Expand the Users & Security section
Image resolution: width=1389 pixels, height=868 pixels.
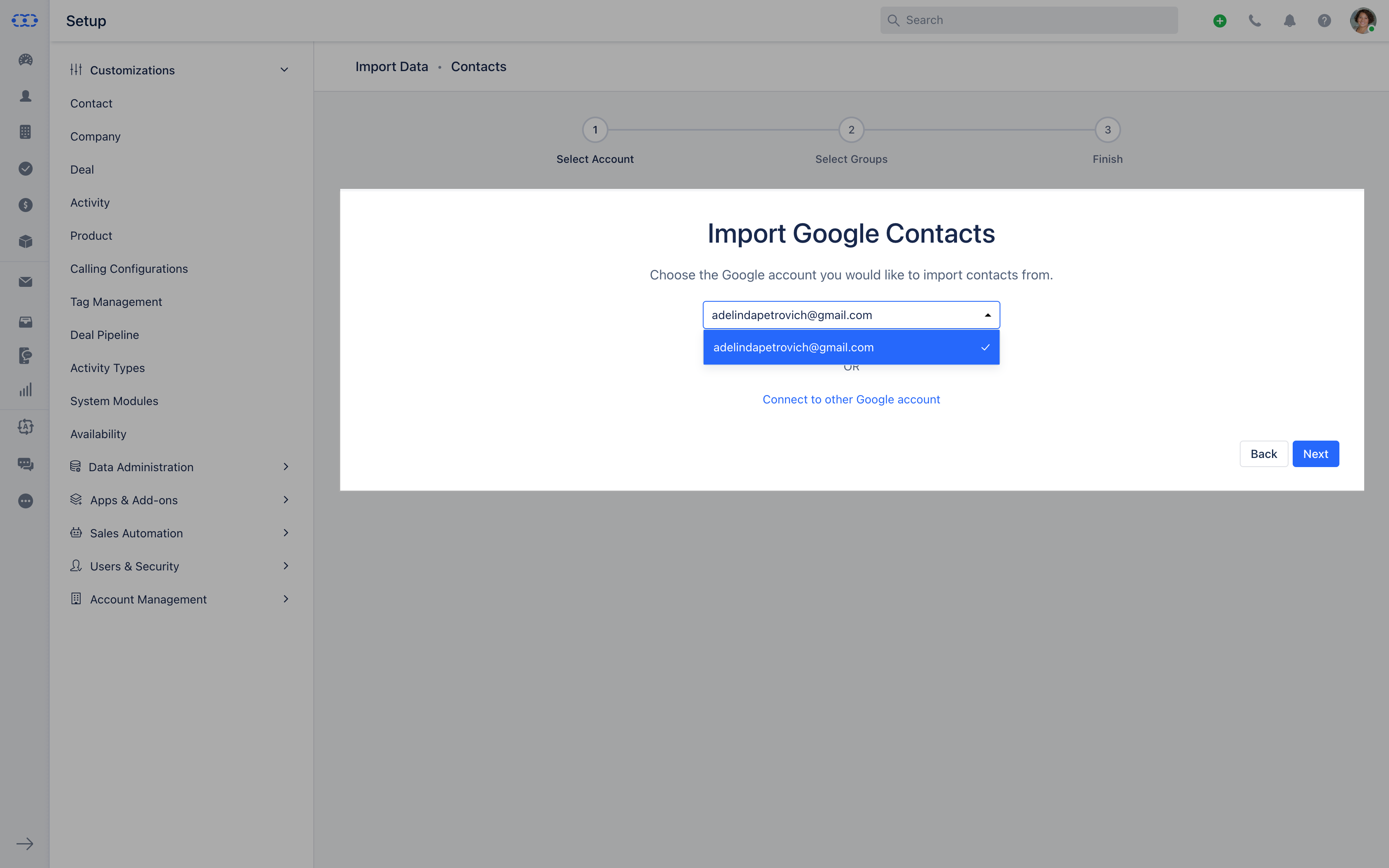coord(286,566)
